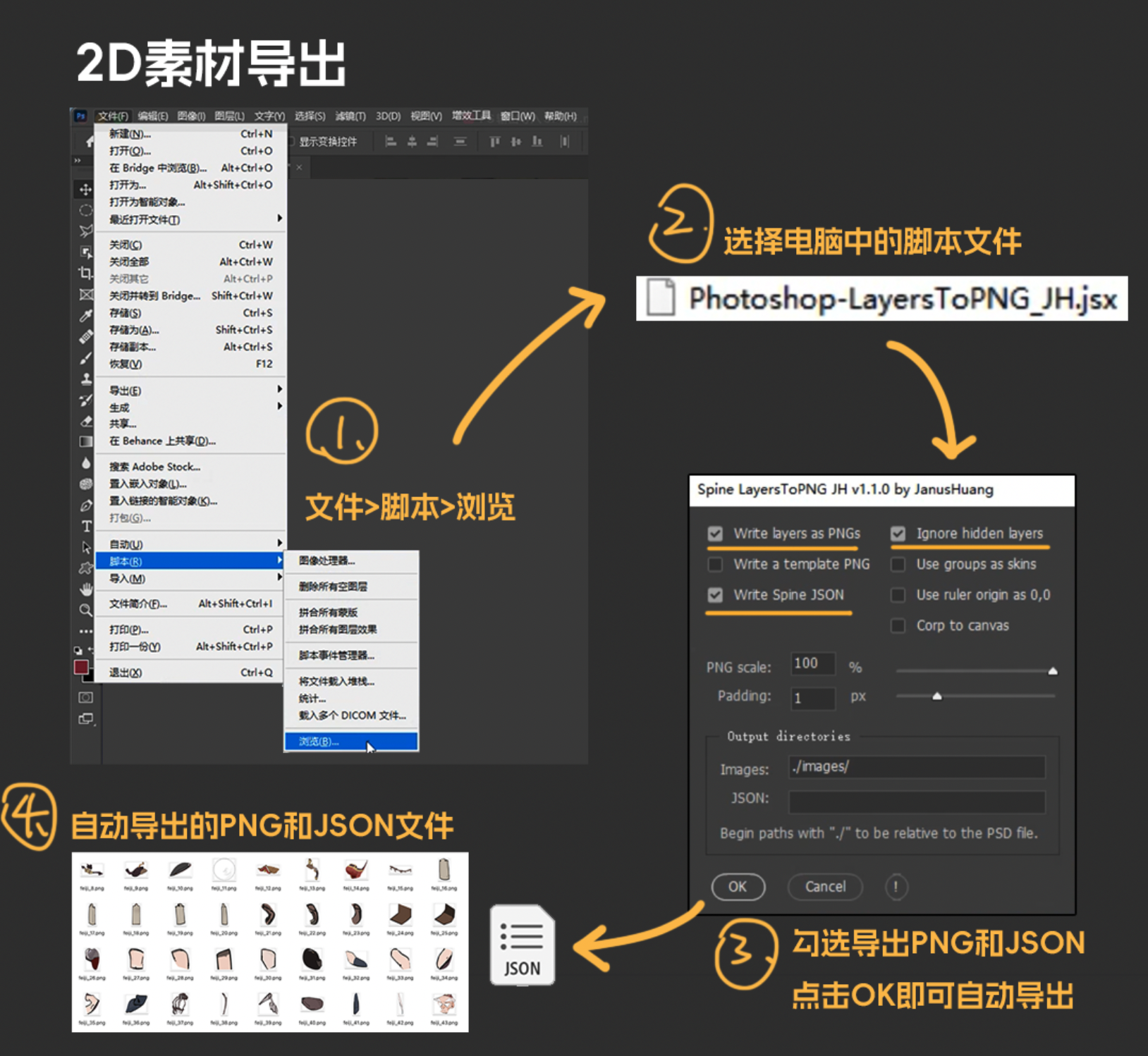Screen dimensions: 1148x1056
Task: Click the align left edges icon
Action: click(x=391, y=142)
